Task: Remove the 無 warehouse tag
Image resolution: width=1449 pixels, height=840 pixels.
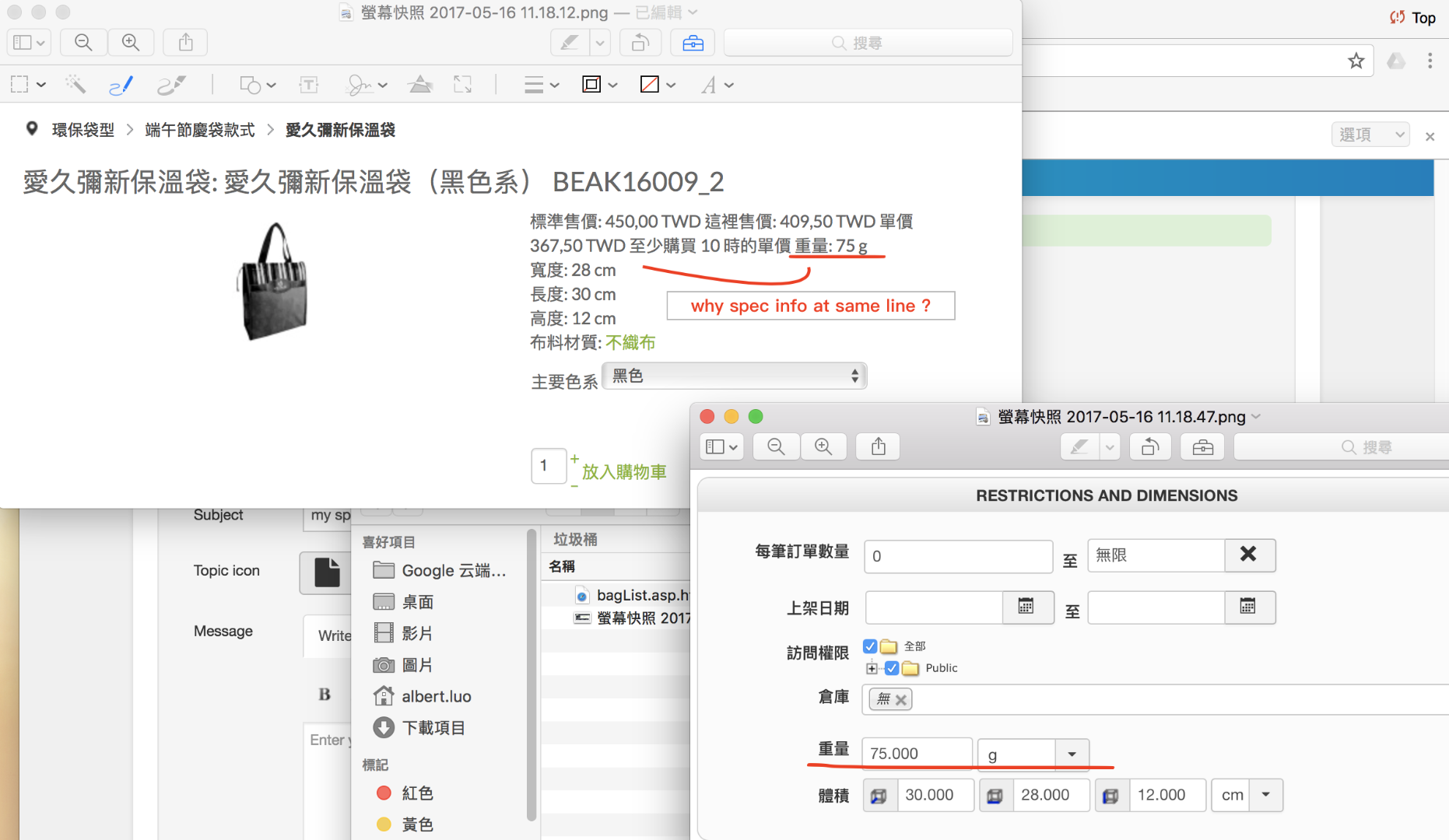Action: pos(901,699)
